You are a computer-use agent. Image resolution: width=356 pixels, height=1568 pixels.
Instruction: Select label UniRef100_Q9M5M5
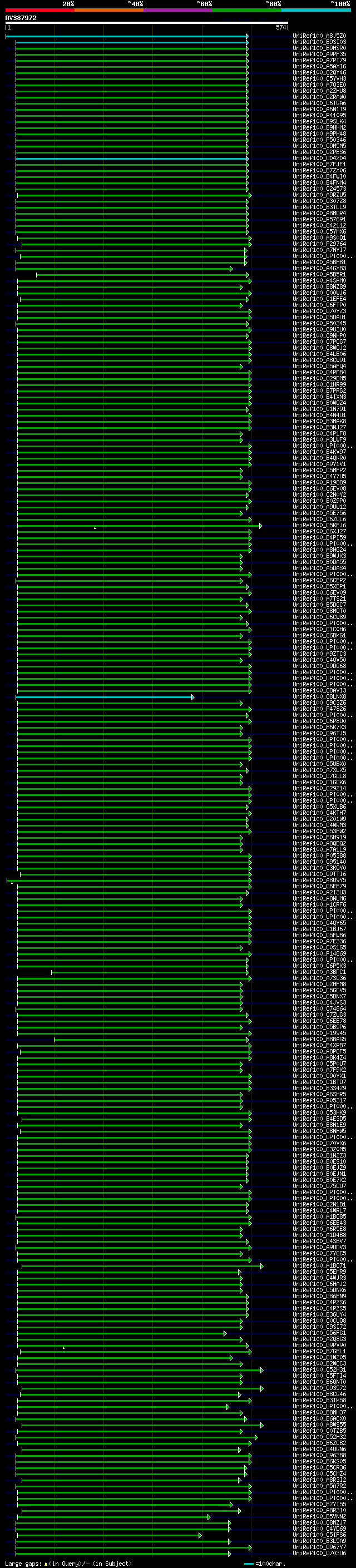(x=319, y=146)
